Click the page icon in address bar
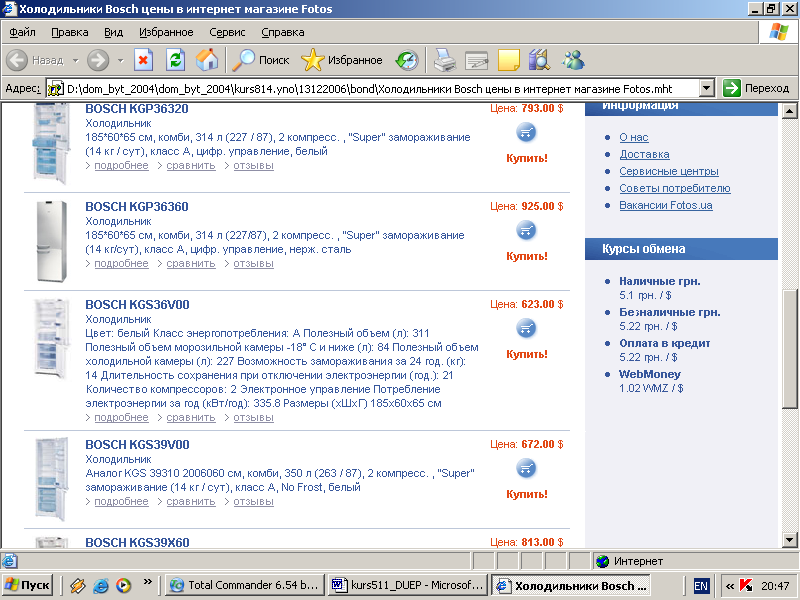 pos(55,89)
